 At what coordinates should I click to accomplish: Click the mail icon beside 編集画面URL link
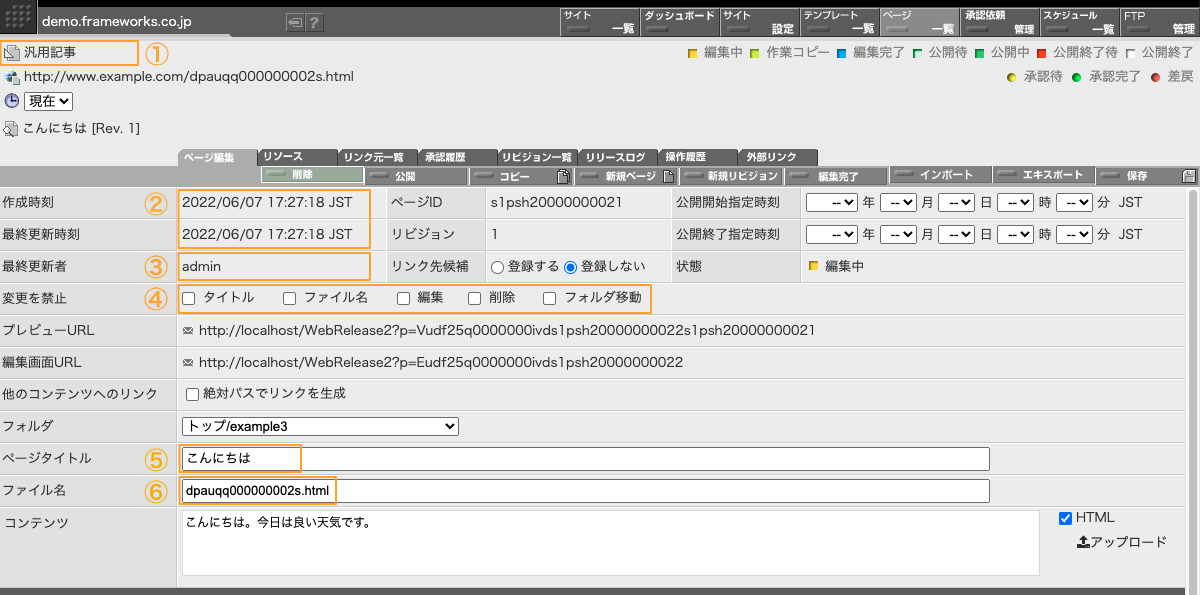click(188, 362)
